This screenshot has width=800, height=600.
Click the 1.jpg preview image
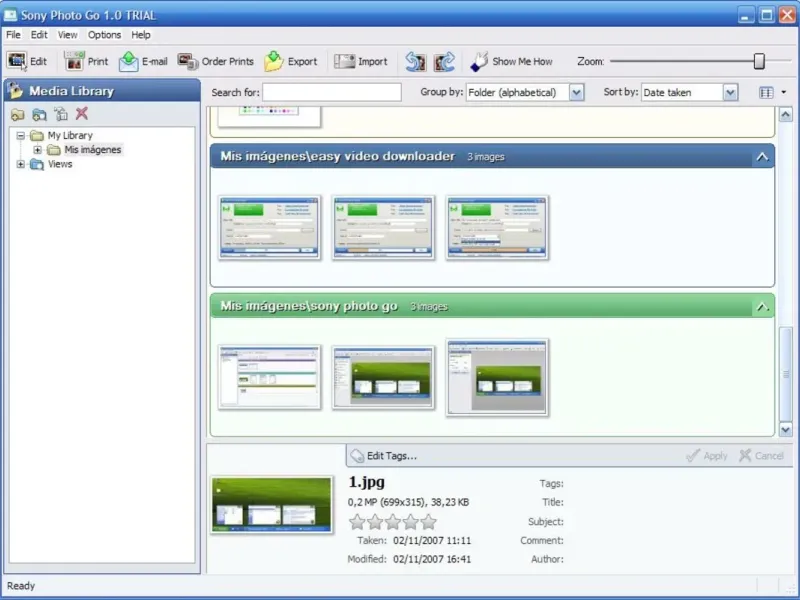(272, 505)
